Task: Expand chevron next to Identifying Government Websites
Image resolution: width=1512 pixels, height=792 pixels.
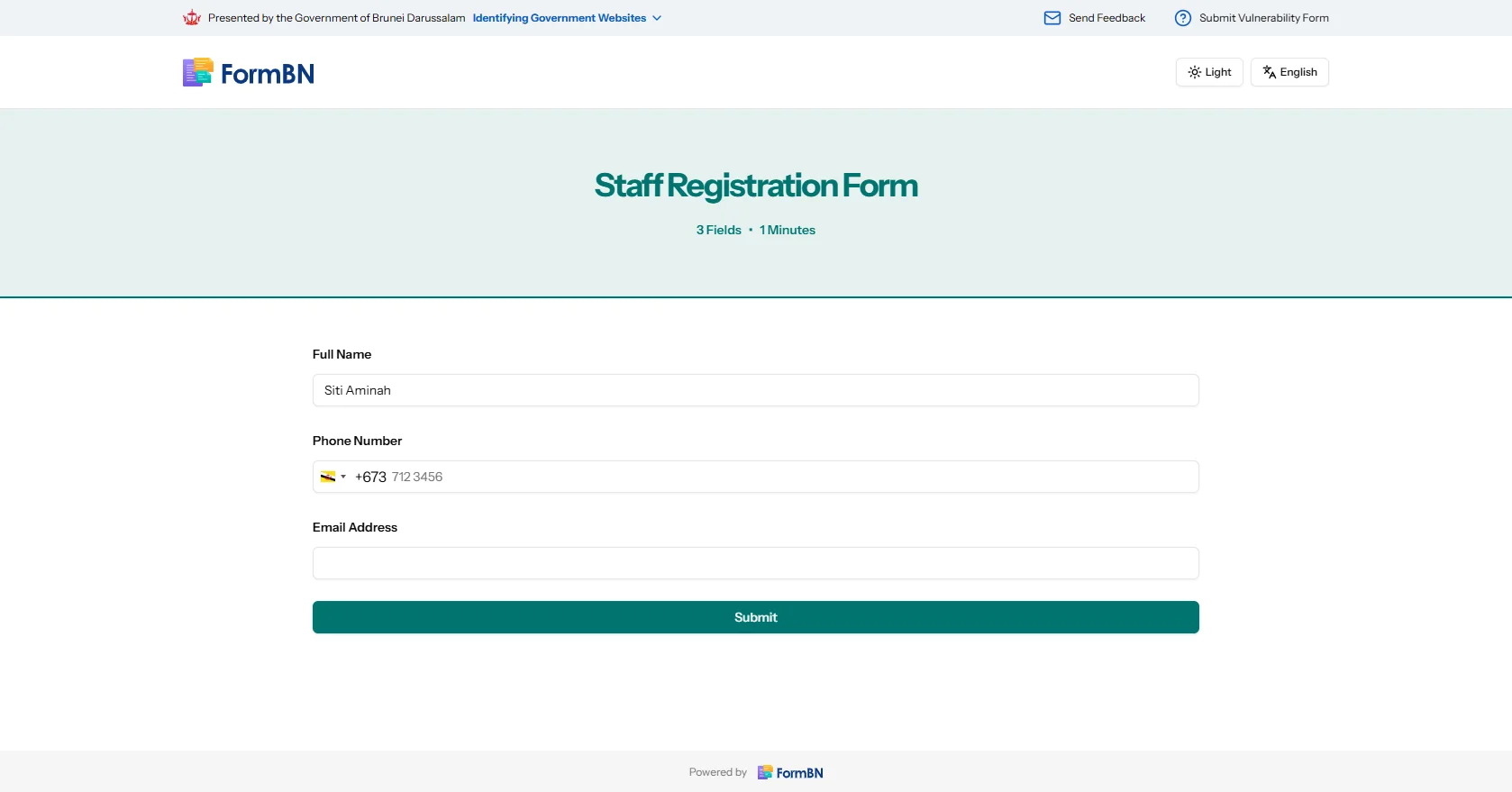Action: 657,18
